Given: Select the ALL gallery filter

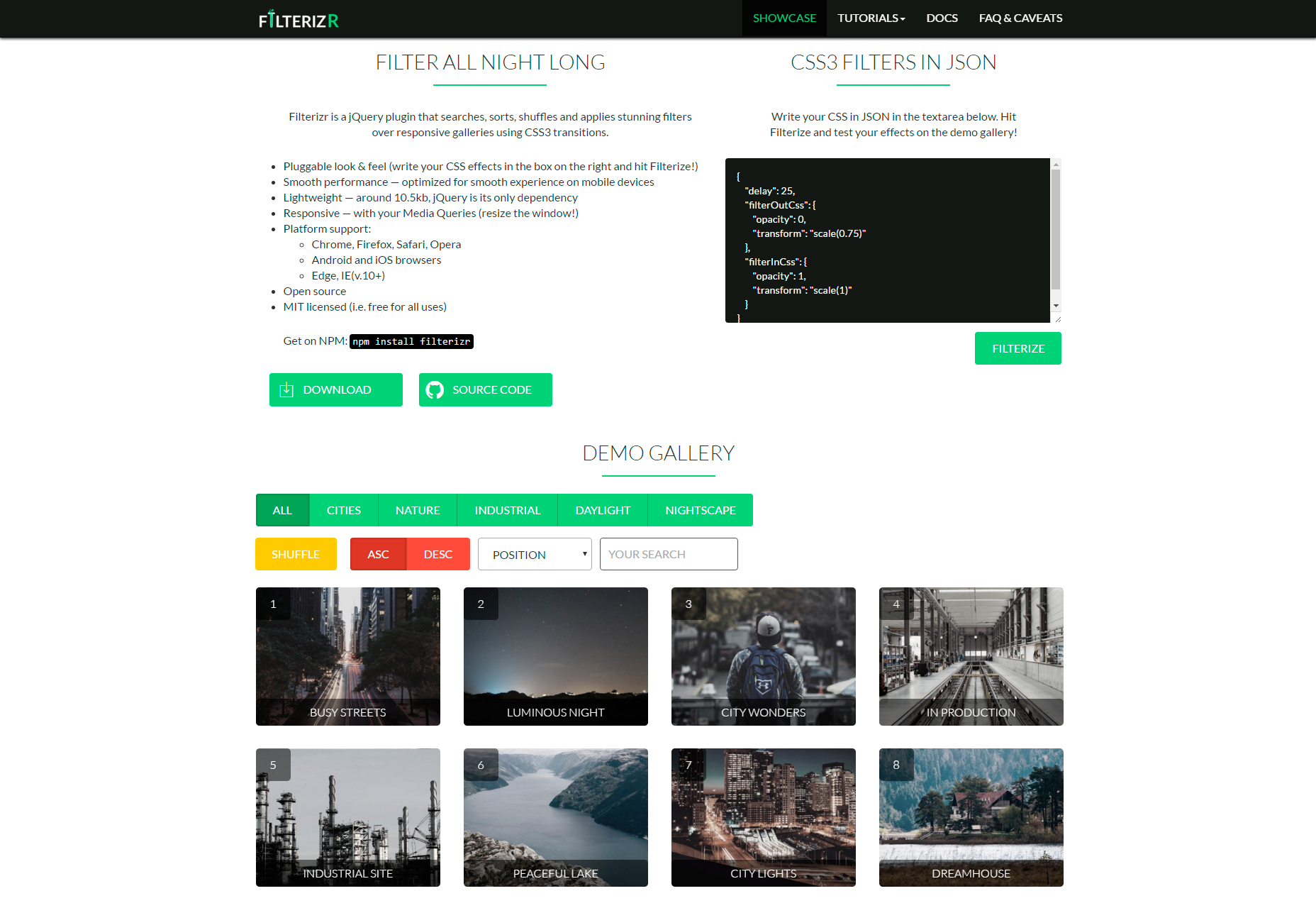Looking at the screenshot, I should click(x=282, y=510).
